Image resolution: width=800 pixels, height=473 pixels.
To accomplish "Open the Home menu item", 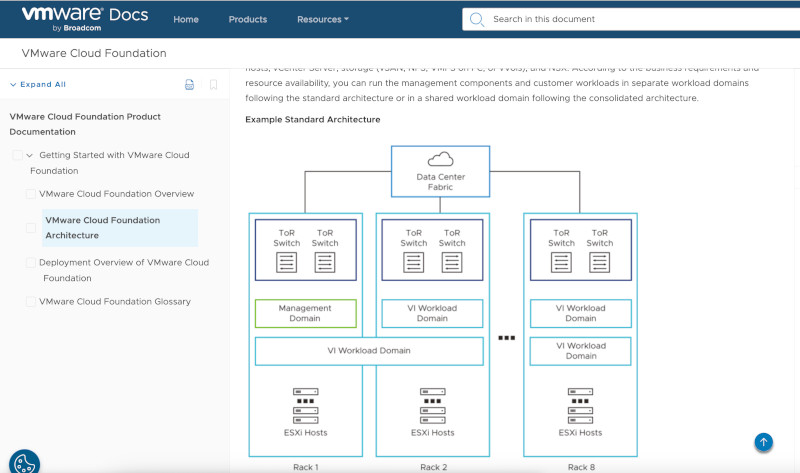I will (186, 19).
